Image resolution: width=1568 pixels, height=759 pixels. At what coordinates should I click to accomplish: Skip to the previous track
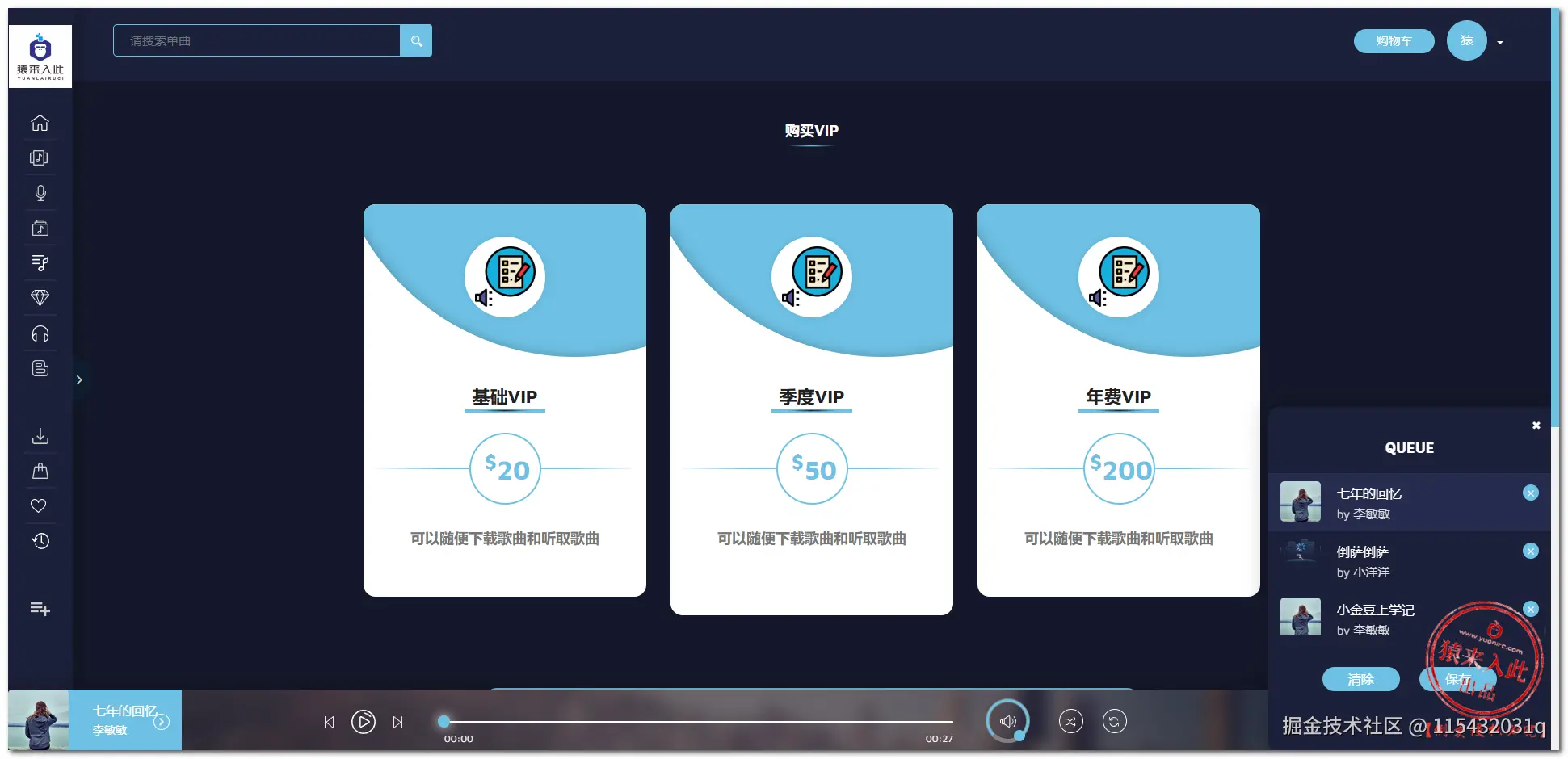329,722
